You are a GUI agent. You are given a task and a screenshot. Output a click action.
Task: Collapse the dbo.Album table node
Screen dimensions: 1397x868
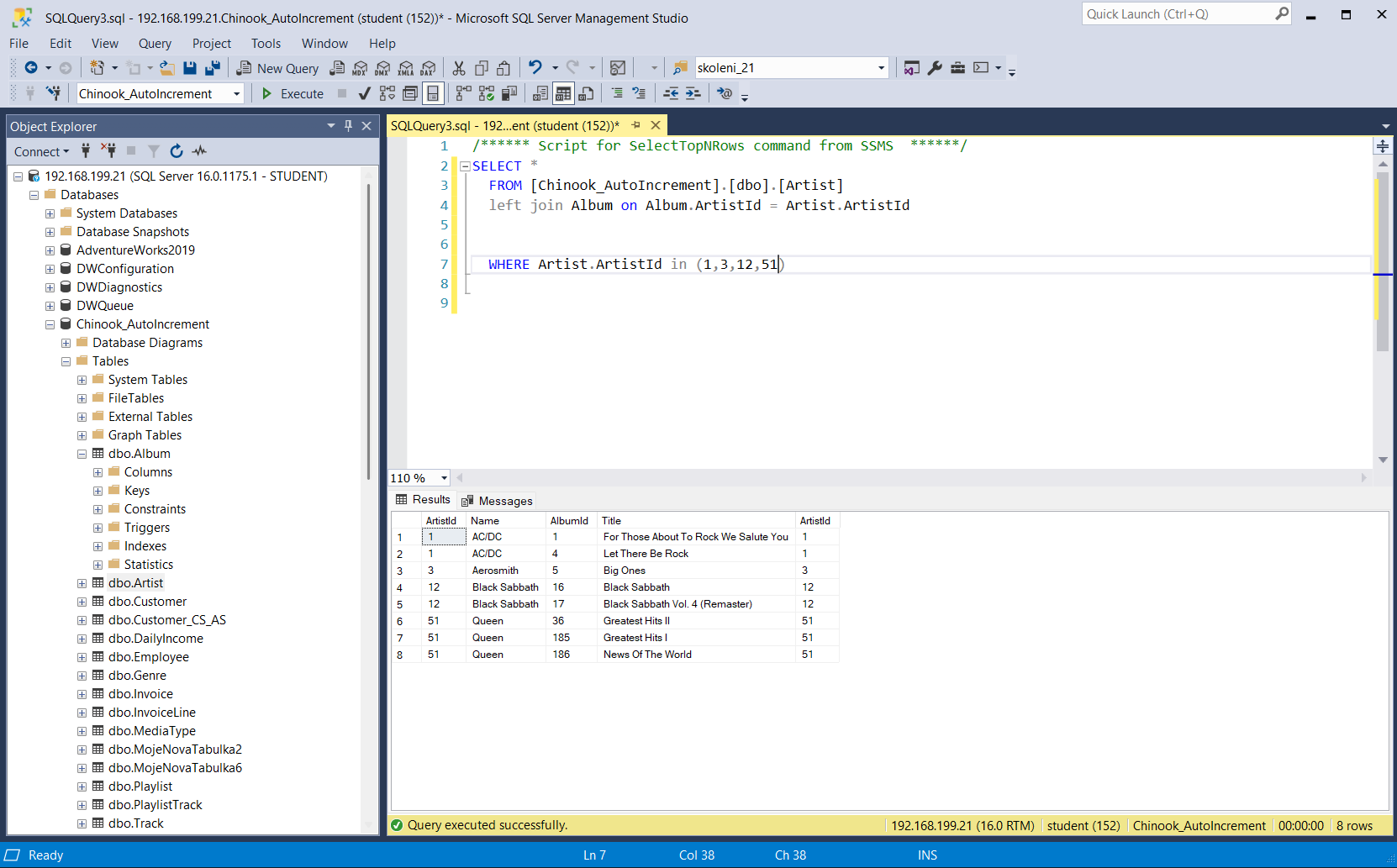tap(82, 454)
